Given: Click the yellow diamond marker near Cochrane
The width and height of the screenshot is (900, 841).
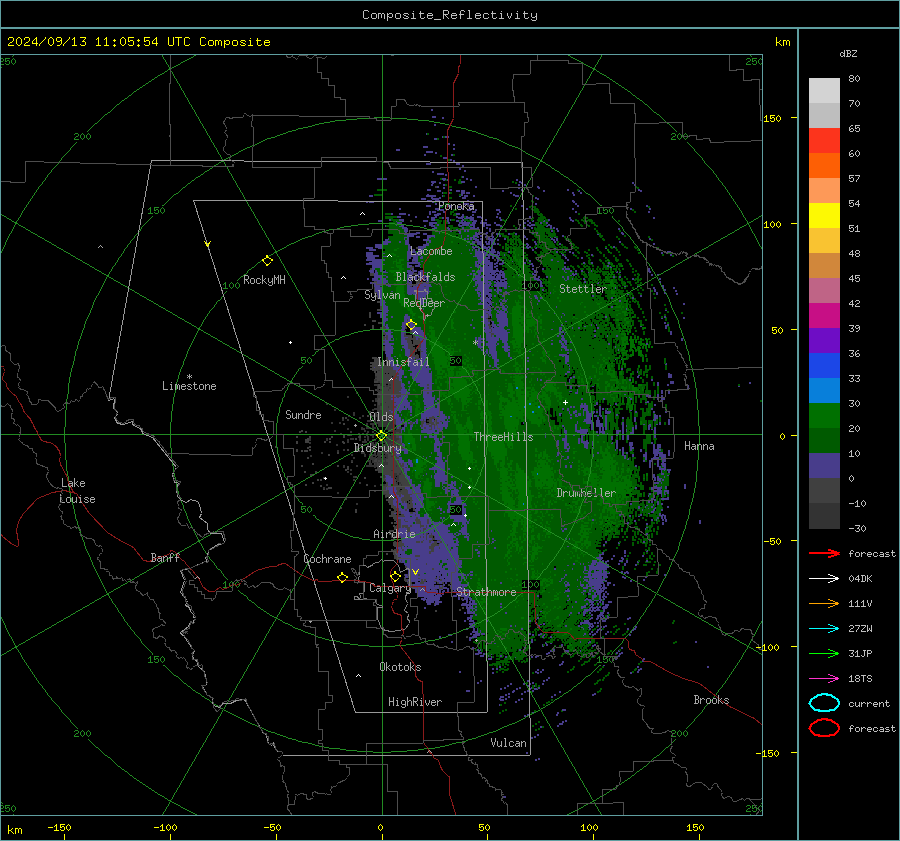Looking at the screenshot, I should click(x=343, y=577).
